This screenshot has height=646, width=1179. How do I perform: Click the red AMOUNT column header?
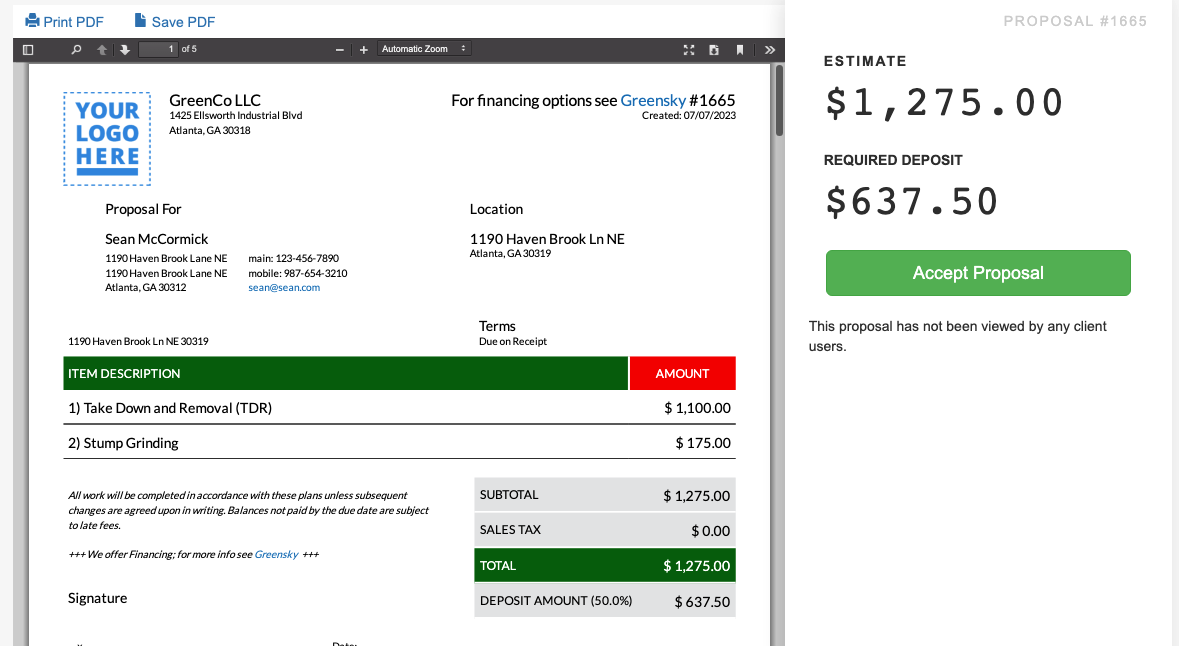pyautogui.click(x=682, y=373)
